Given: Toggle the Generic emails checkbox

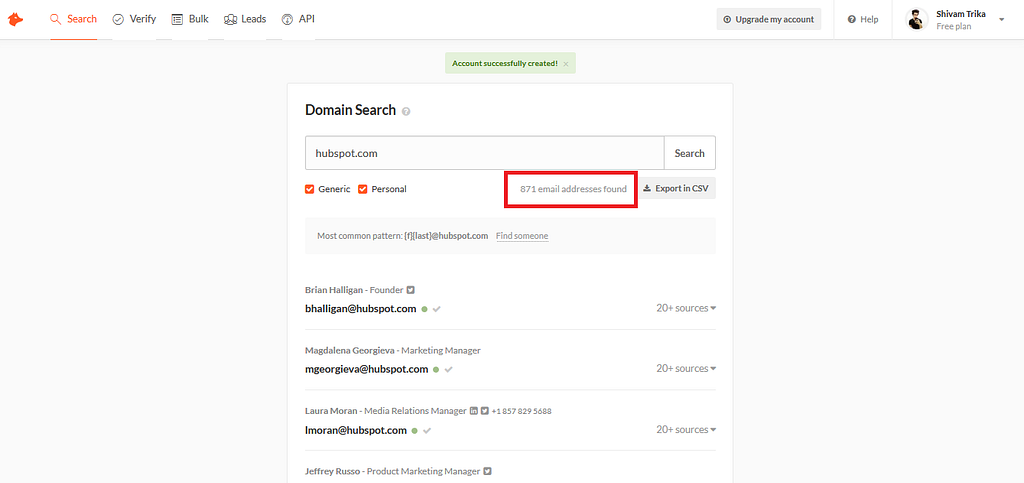Looking at the screenshot, I should pyautogui.click(x=310, y=189).
